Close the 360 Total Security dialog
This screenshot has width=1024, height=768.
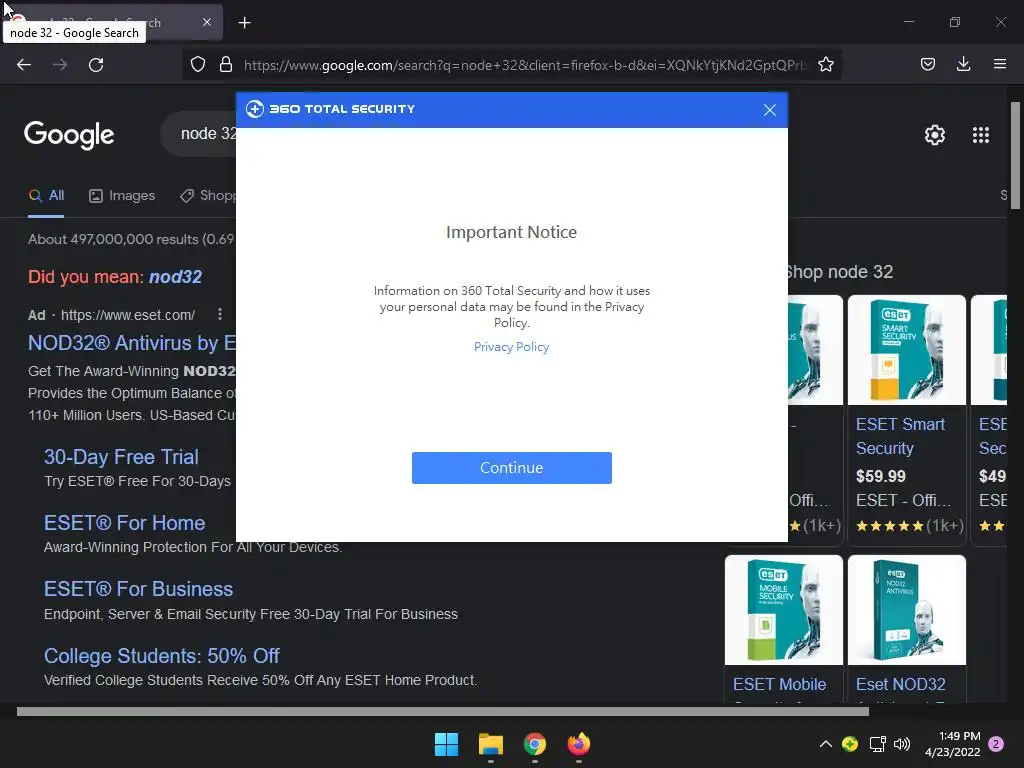coord(769,110)
